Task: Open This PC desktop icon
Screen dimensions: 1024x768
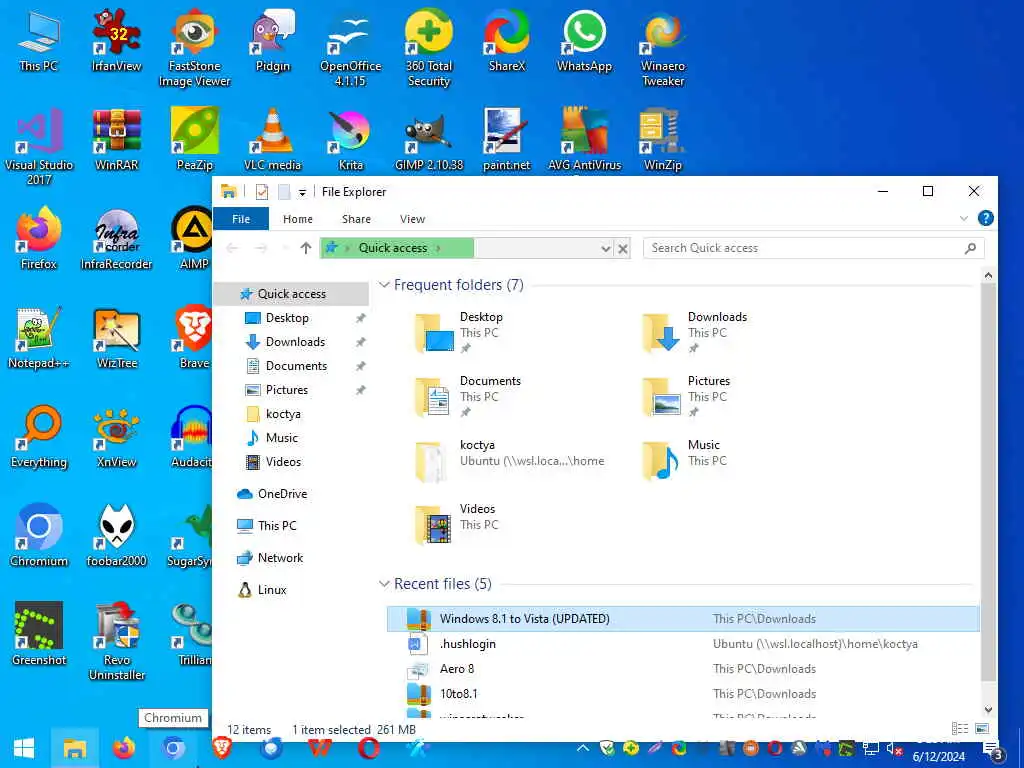Action: tap(39, 40)
